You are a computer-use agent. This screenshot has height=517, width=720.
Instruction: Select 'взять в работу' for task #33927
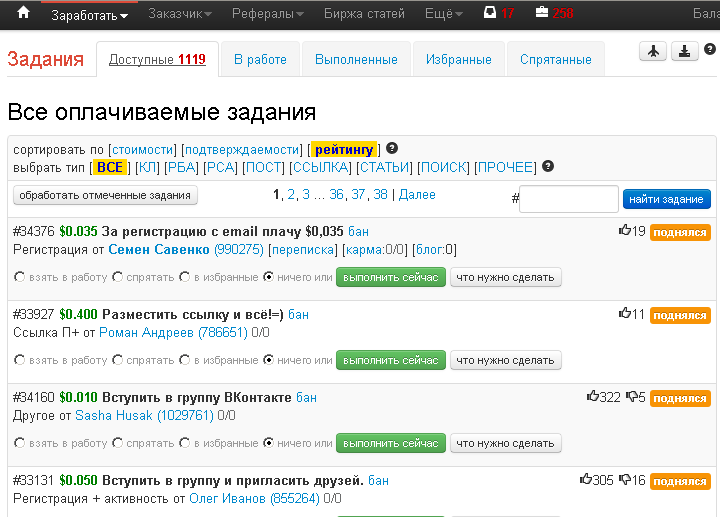19,360
